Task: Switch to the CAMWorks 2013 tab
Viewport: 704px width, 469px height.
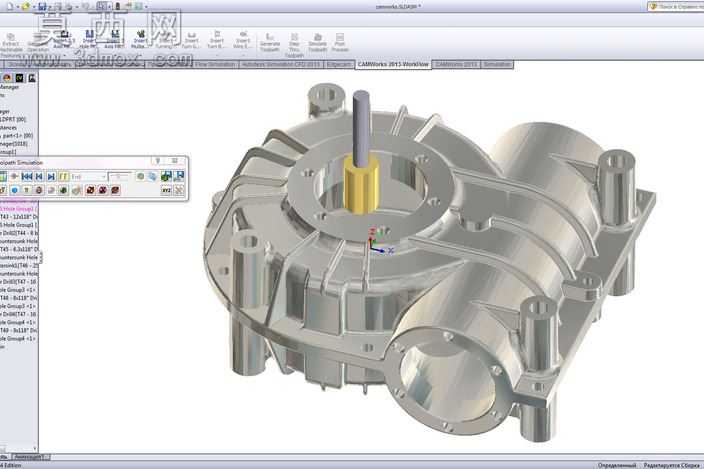Action: (456, 65)
